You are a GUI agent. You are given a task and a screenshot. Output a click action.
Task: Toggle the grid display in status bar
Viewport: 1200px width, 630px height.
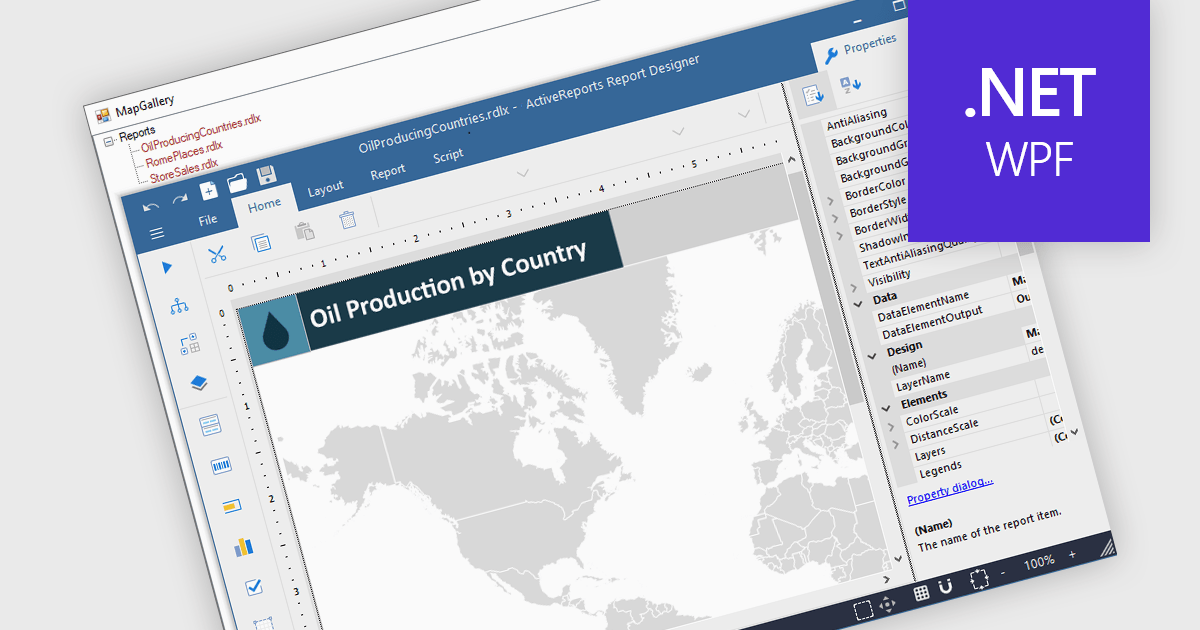[921, 592]
